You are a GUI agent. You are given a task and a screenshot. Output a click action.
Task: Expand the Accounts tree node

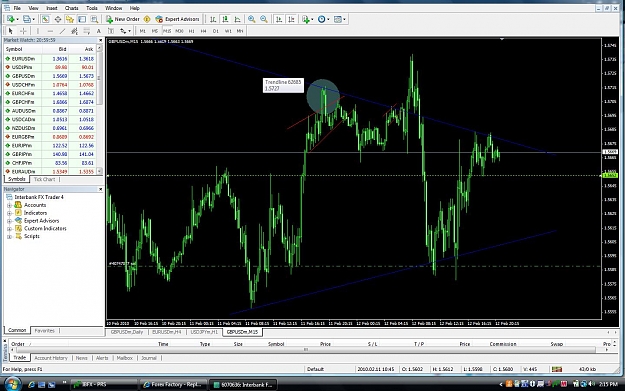pos(9,205)
